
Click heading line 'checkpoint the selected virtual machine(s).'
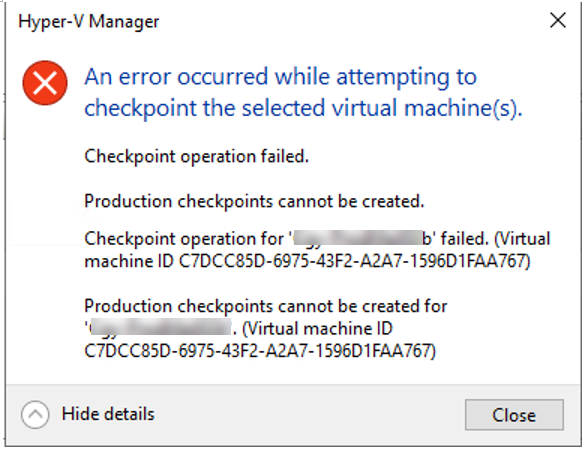(303, 109)
